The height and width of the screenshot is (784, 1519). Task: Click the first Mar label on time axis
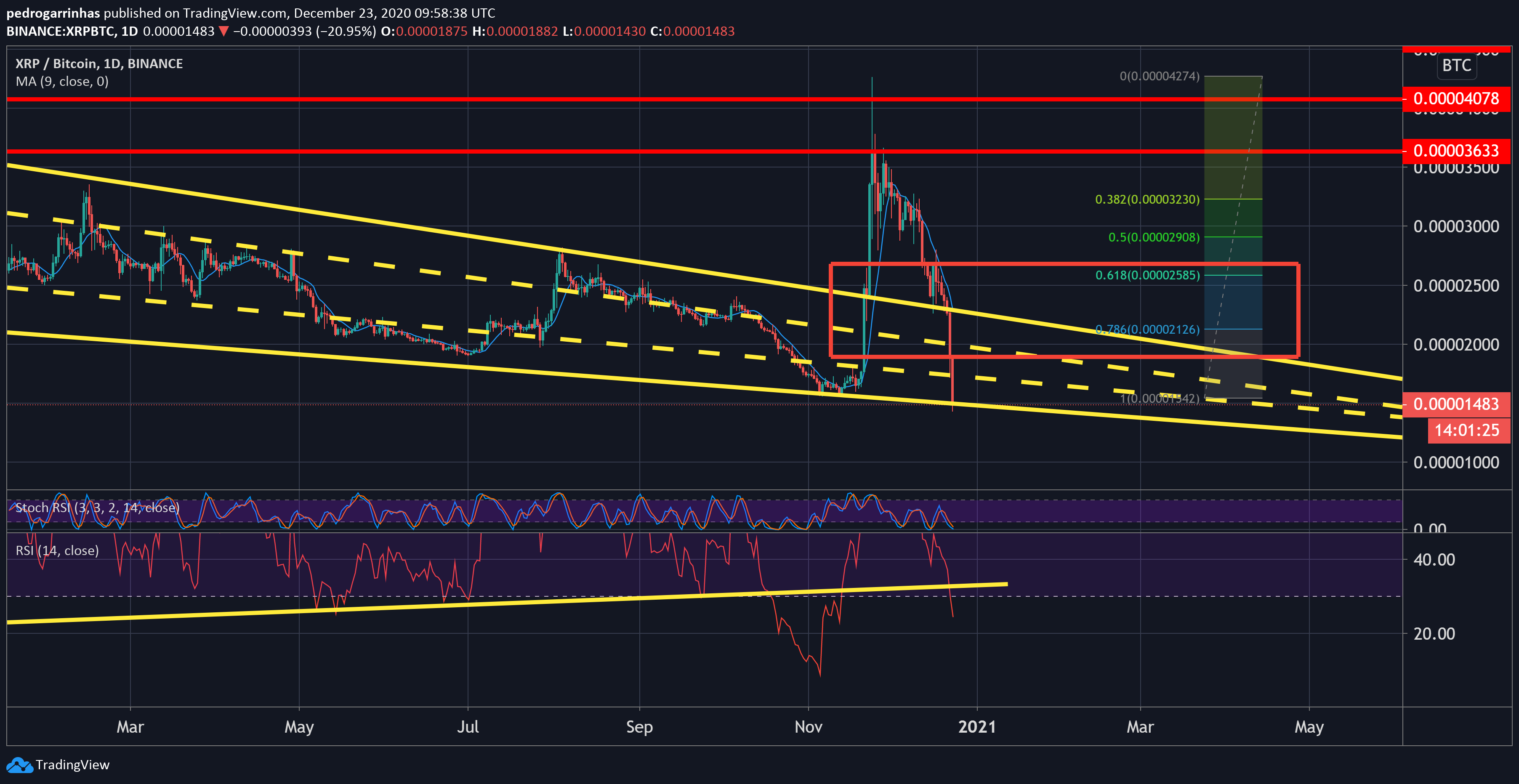click(130, 727)
